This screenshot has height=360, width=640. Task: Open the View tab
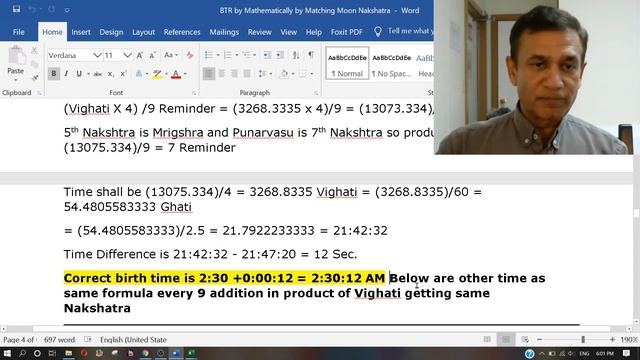289,32
